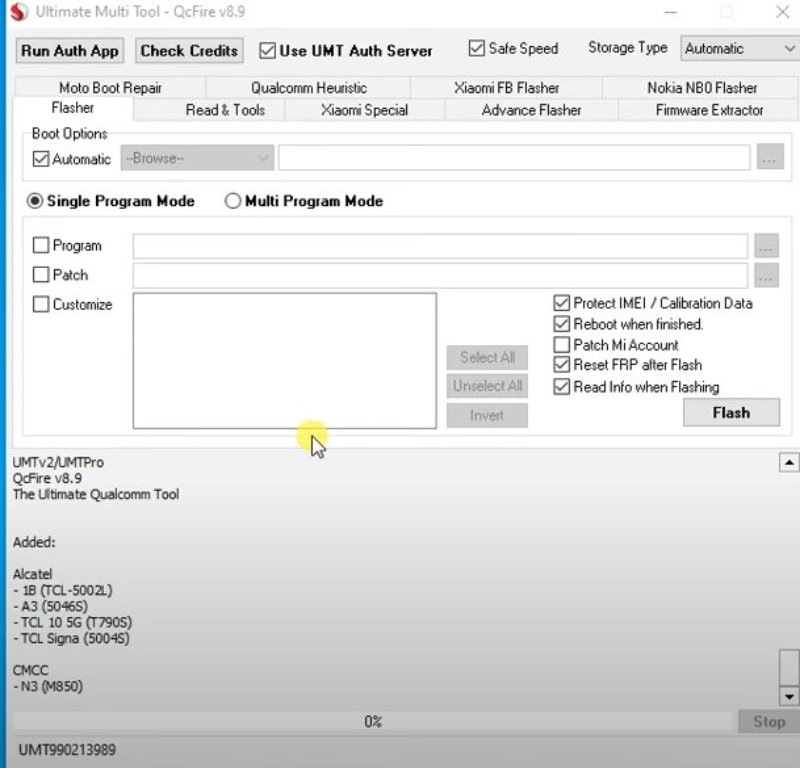
Task: Open the Firmware Extractor tab
Action: tap(709, 110)
